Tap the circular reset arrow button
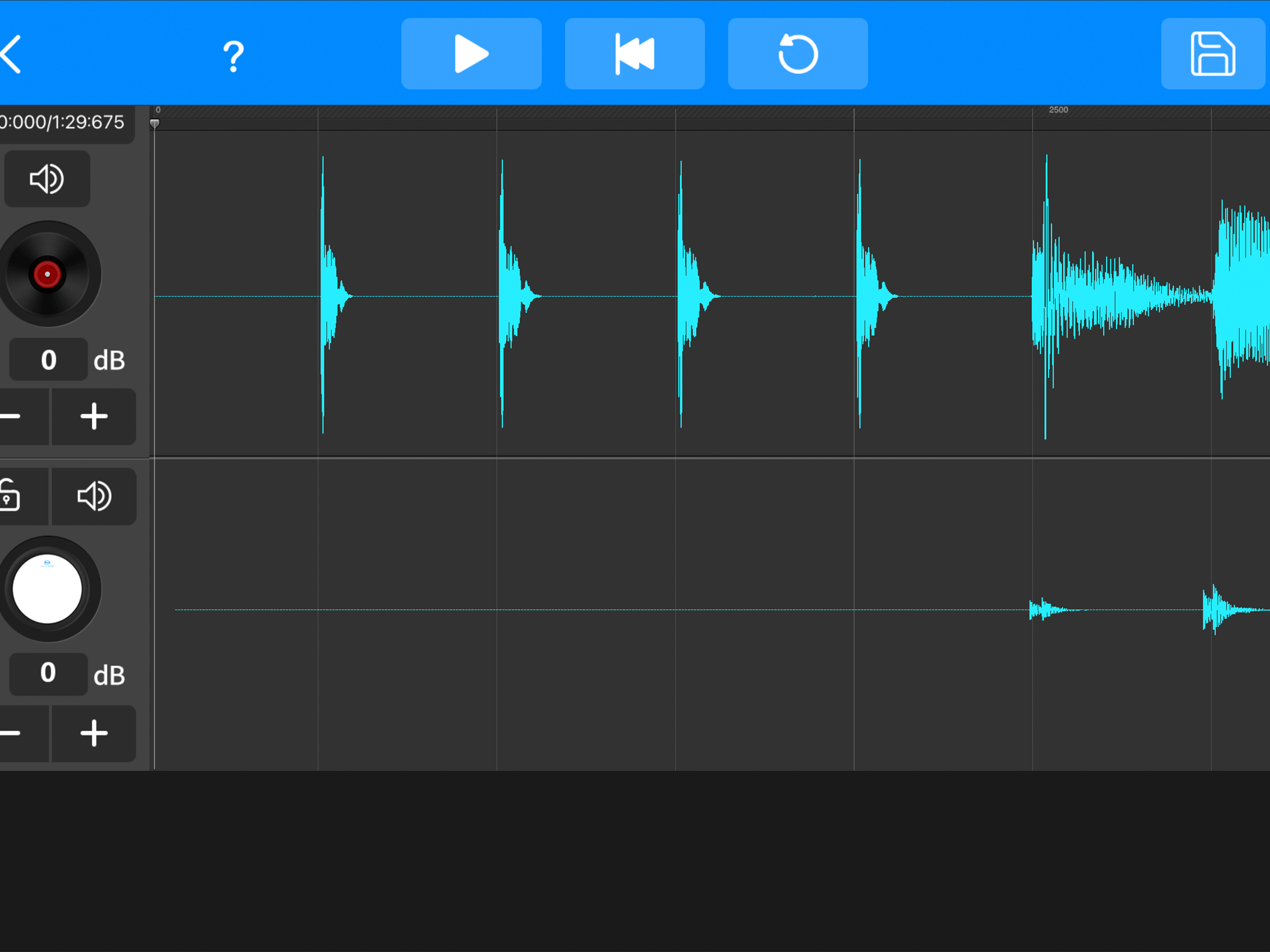Image resolution: width=1270 pixels, height=952 pixels. click(798, 54)
